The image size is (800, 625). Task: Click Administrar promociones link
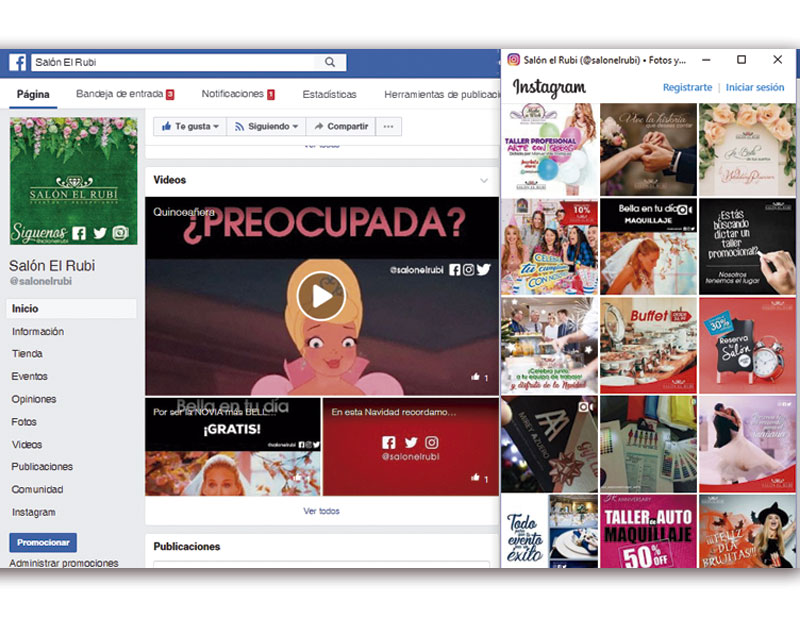(x=64, y=563)
